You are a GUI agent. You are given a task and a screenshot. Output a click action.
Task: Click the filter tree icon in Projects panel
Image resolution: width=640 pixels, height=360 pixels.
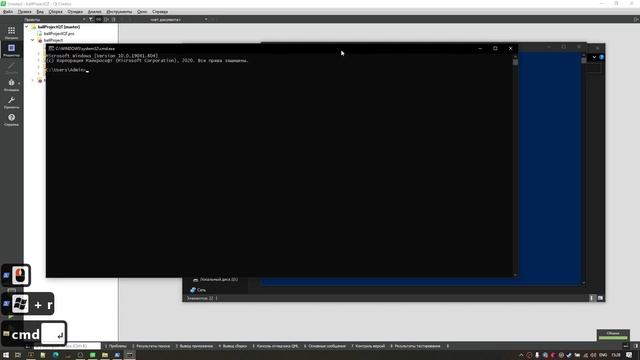[x=91, y=19]
